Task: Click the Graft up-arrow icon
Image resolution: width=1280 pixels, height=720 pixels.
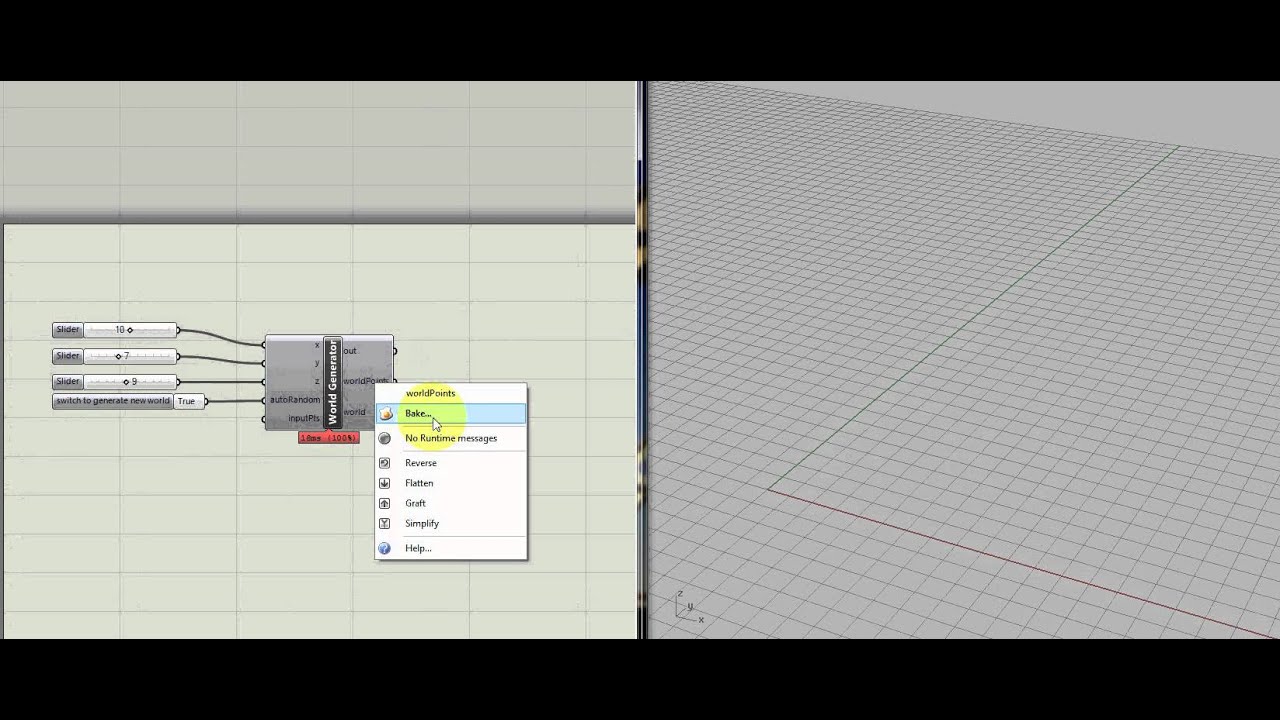Action: 385,503
